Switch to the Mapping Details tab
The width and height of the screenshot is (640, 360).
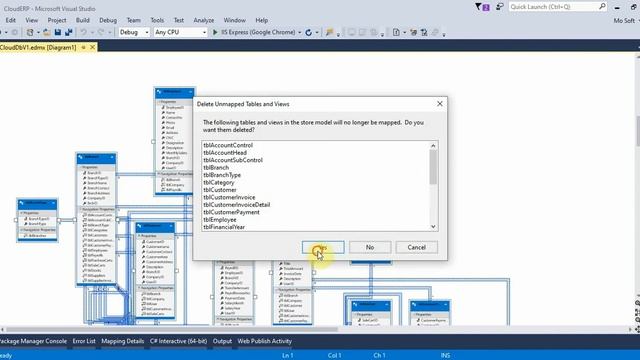tap(122, 341)
